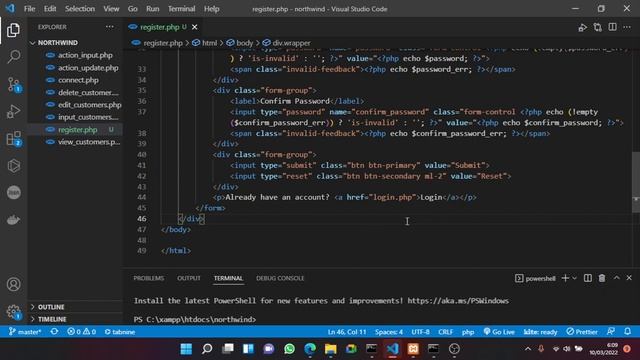This screenshot has height=360, width=640.
Task: Kill the terminal with trash icon
Action: [602, 278]
